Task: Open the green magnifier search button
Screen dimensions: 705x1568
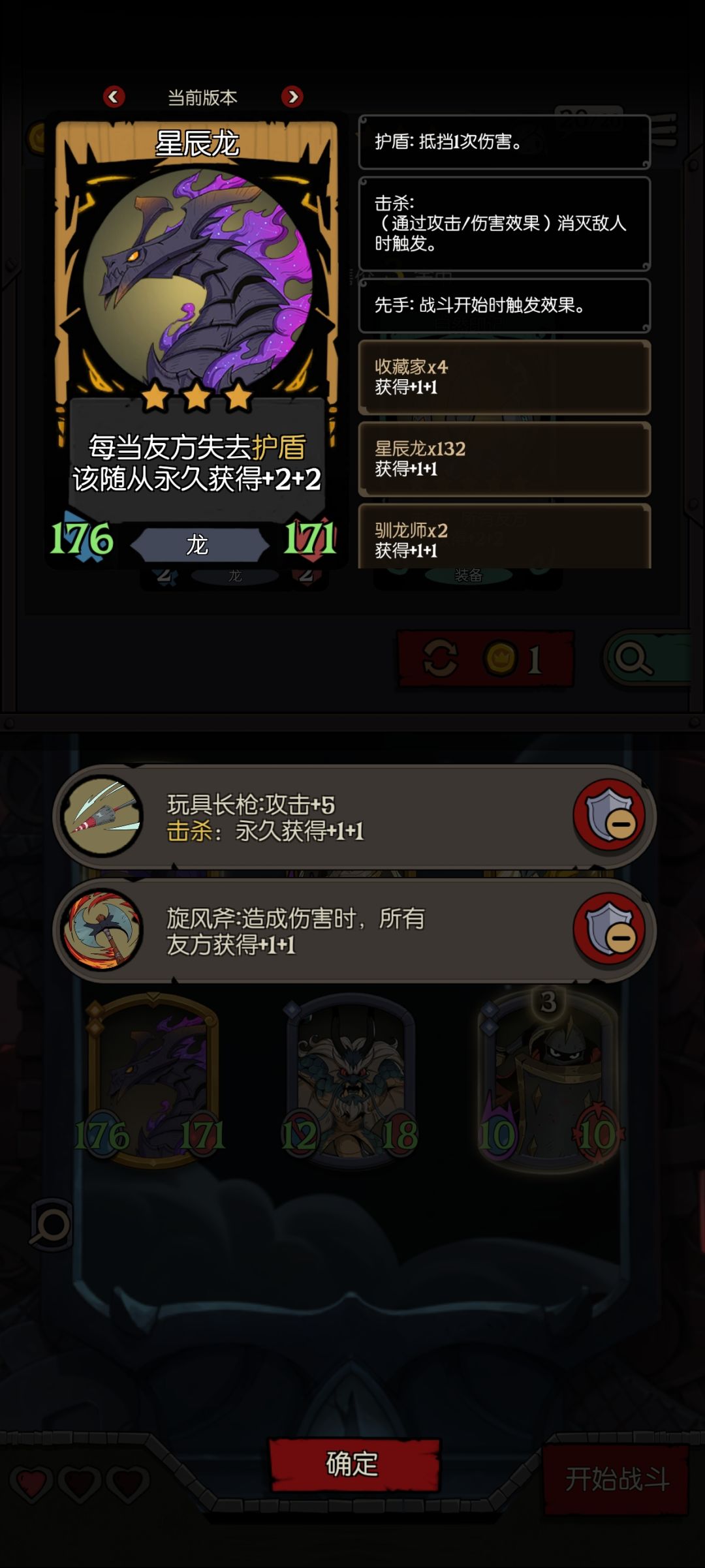Action: (x=648, y=659)
